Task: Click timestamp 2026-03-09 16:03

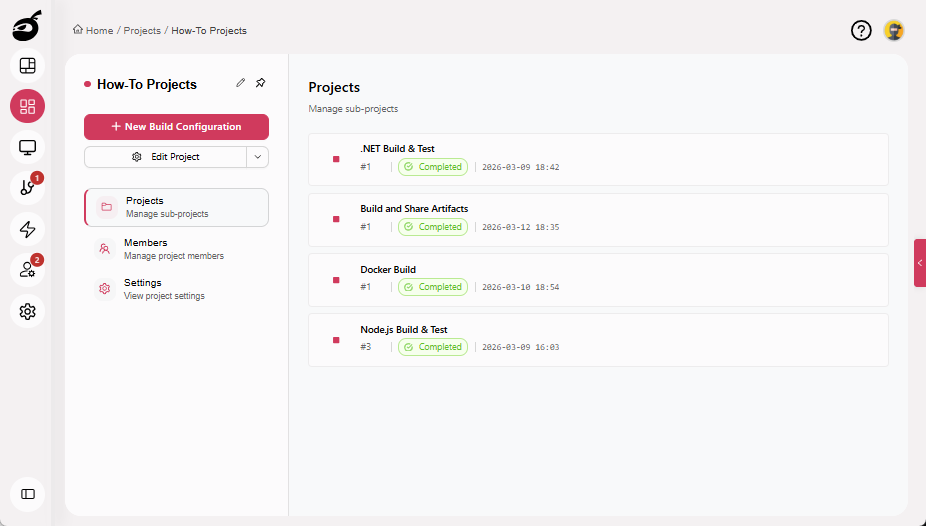Action: pos(520,347)
